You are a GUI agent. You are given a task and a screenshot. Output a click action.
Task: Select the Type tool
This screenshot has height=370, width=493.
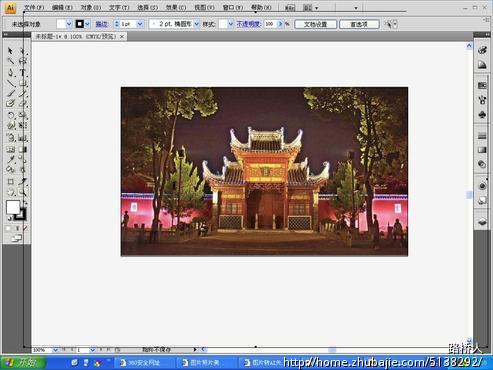(x=23, y=72)
